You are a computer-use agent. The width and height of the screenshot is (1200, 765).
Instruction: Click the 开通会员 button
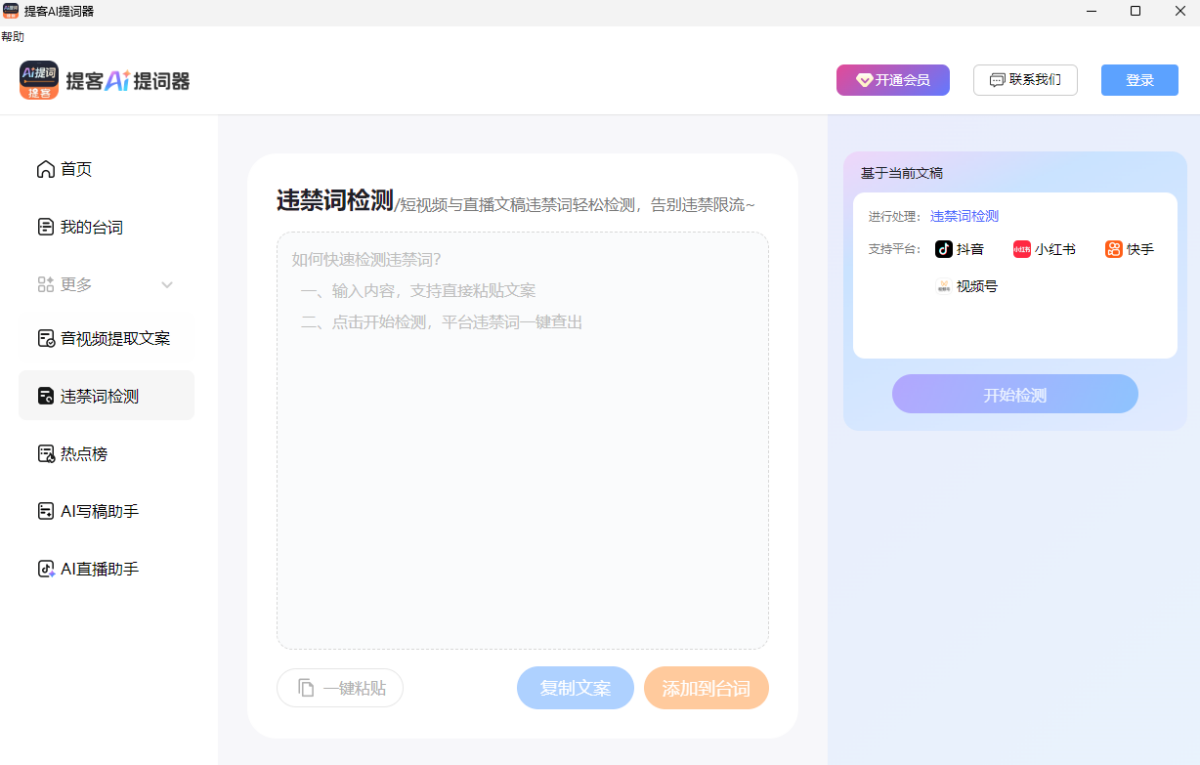coord(893,80)
